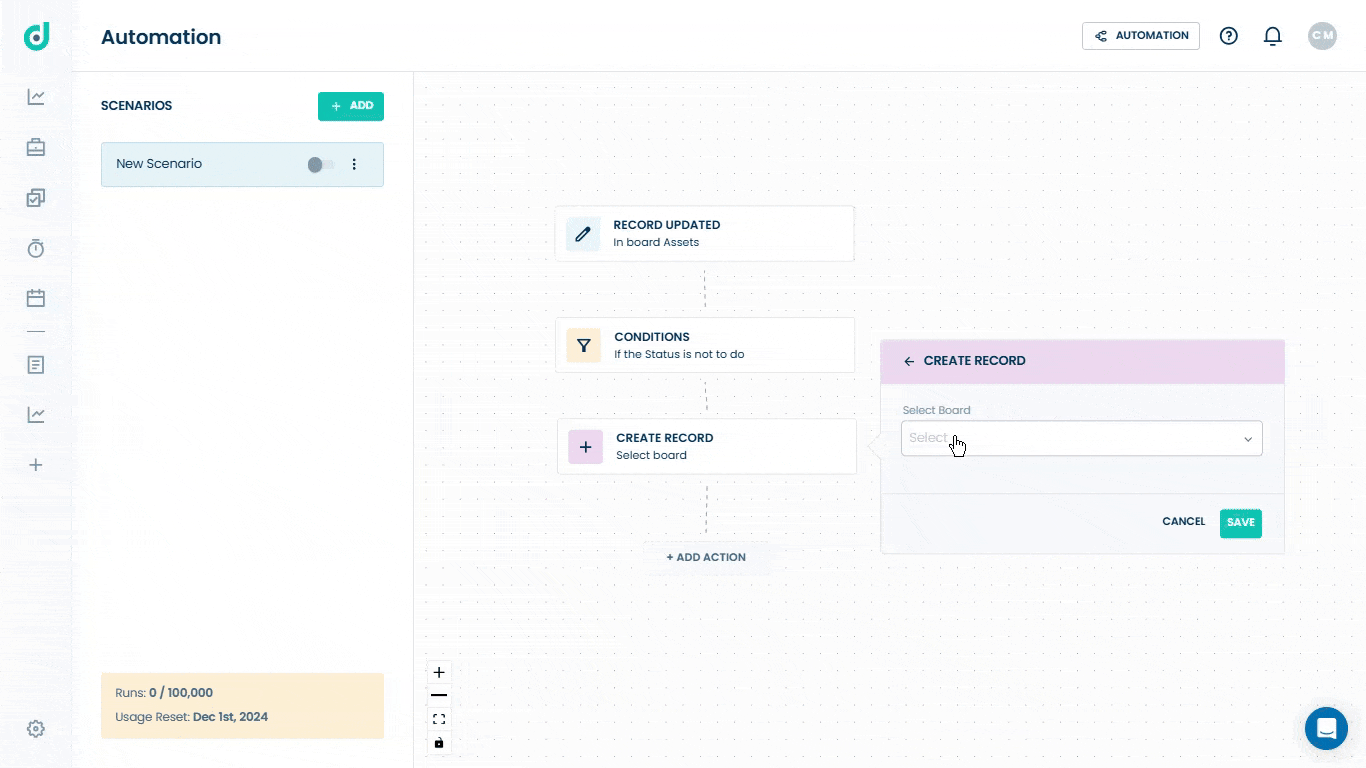Screen dimensions: 1366x768
Task: Click the Usage Reset Dec 1st, 2024 text
Action: pyautogui.click(x=192, y=717)
